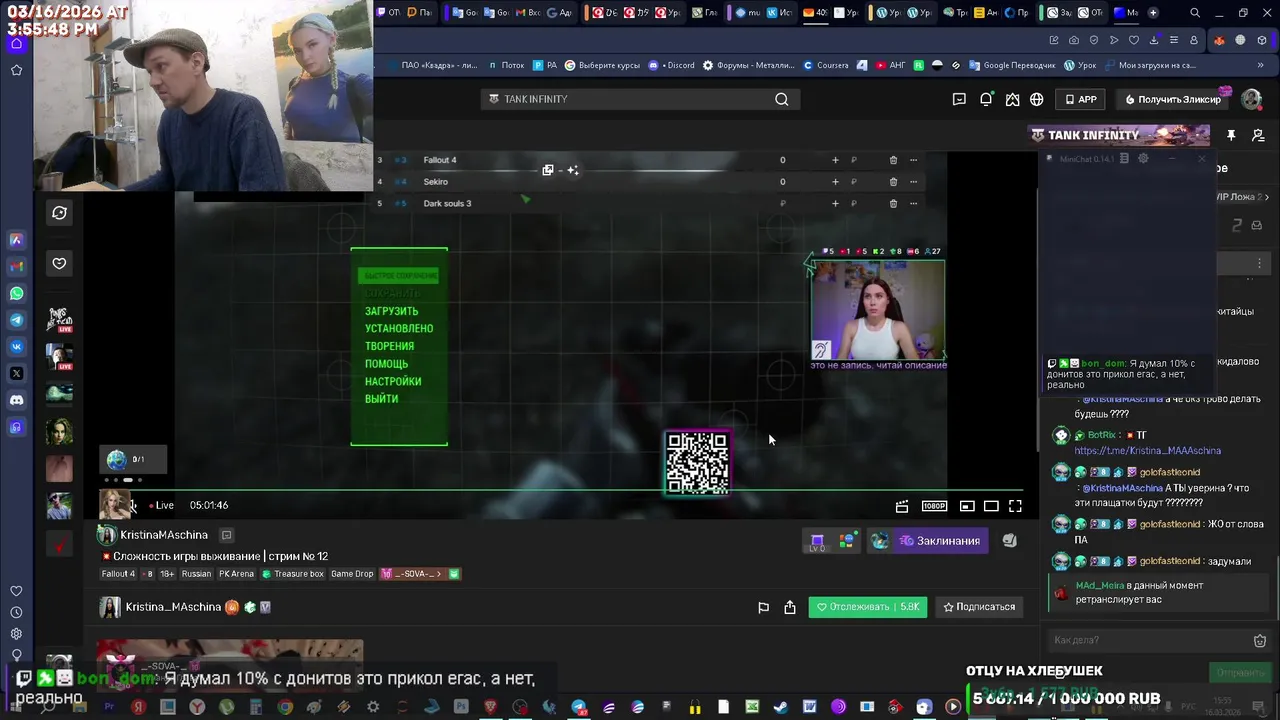The height and width of the screenshot is (720, 1280).
Task: Open X (Twitter) in the browser sidebar
Action: click(16, 373)
